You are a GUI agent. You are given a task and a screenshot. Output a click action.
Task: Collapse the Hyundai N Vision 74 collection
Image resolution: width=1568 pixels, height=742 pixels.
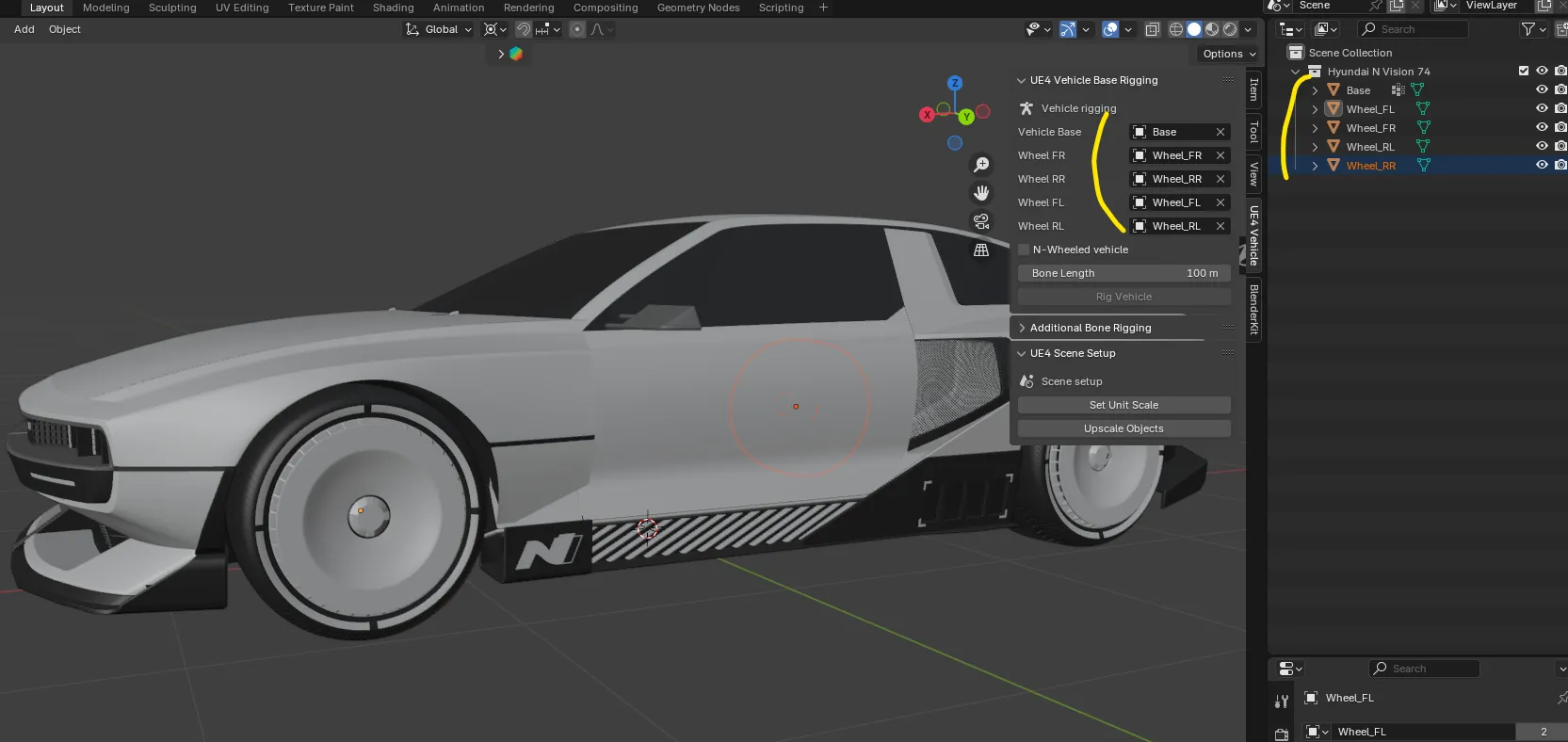[x=1296, y=72]
